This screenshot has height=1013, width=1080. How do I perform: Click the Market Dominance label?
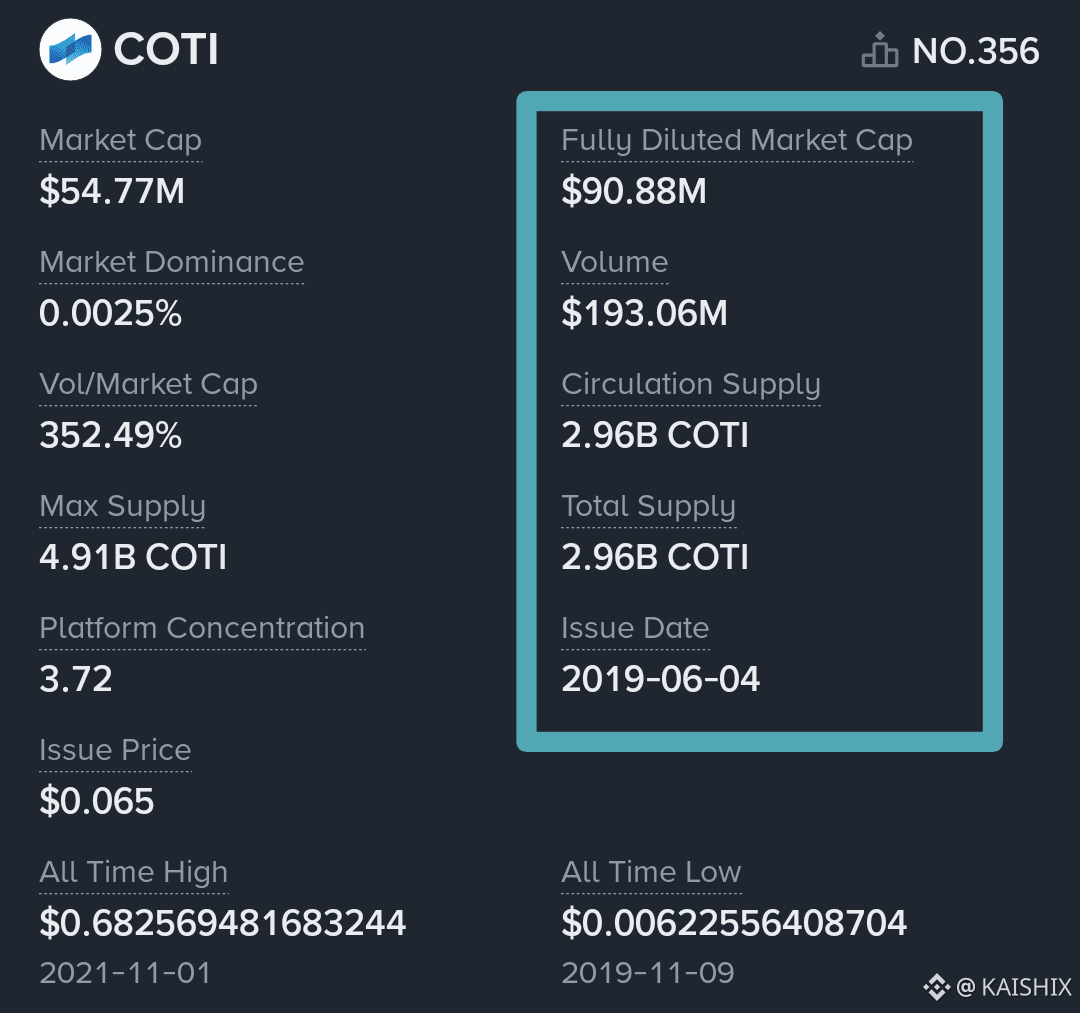click(x=172, y=262)
